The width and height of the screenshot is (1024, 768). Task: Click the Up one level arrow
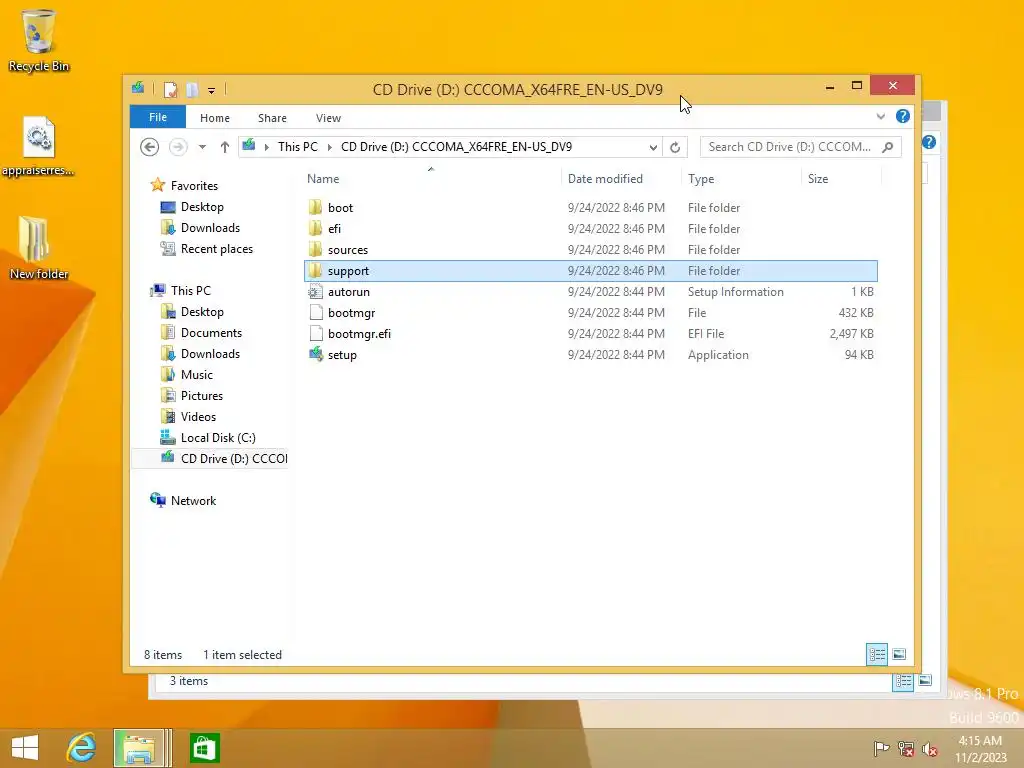pyautogui.click(x=225, y=147)
